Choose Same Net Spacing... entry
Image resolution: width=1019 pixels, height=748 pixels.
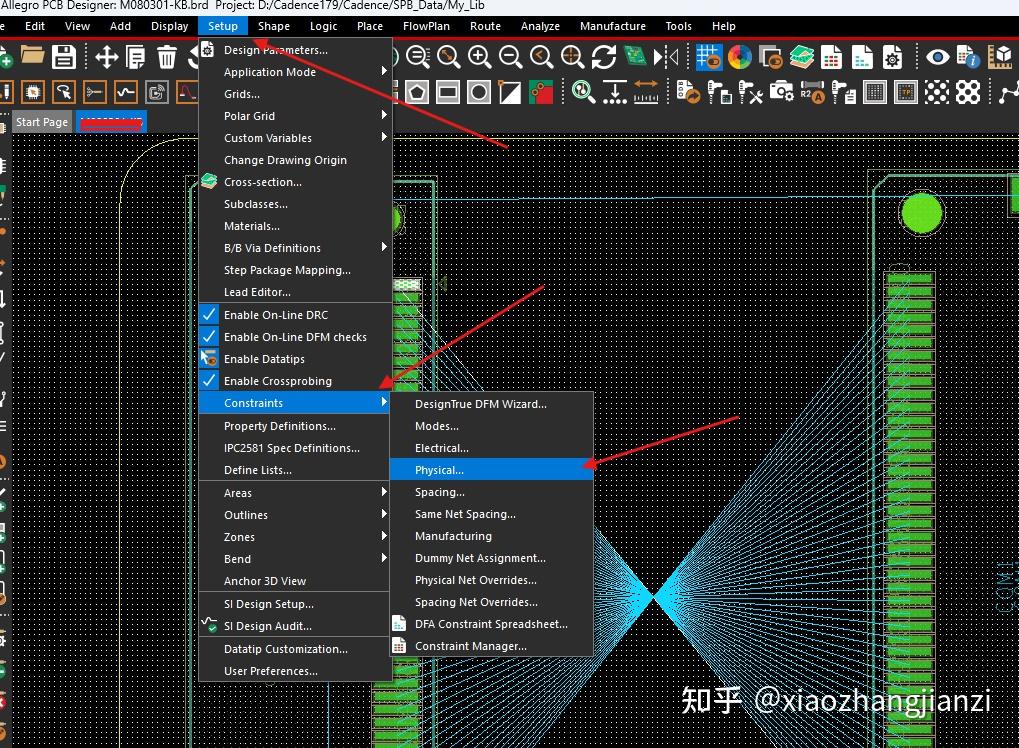pyautogui.click(x=491, y=514)
